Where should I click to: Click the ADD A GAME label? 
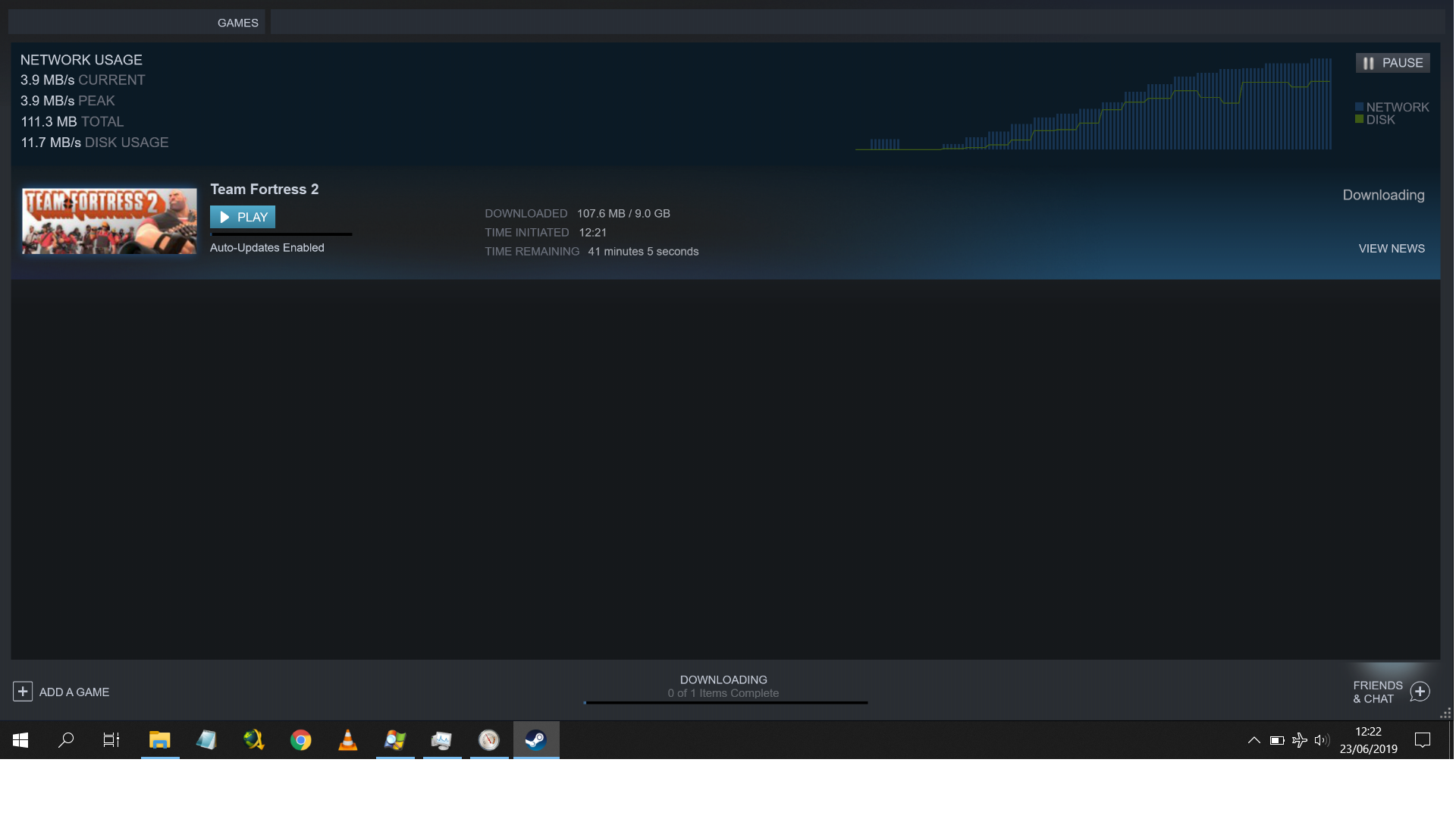tap(74, 692)
